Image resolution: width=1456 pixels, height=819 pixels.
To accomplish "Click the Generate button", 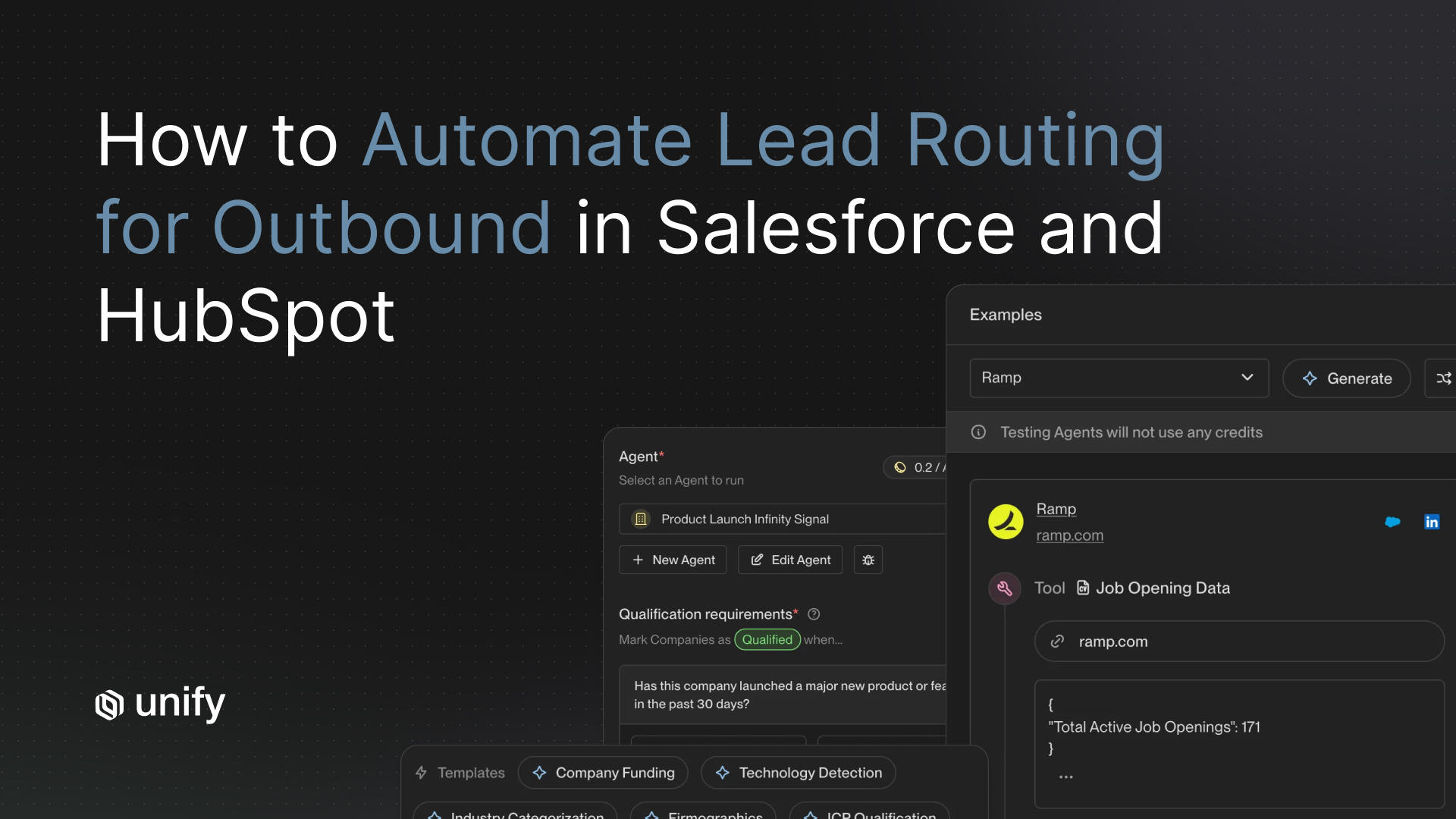I will point(1346,378).
